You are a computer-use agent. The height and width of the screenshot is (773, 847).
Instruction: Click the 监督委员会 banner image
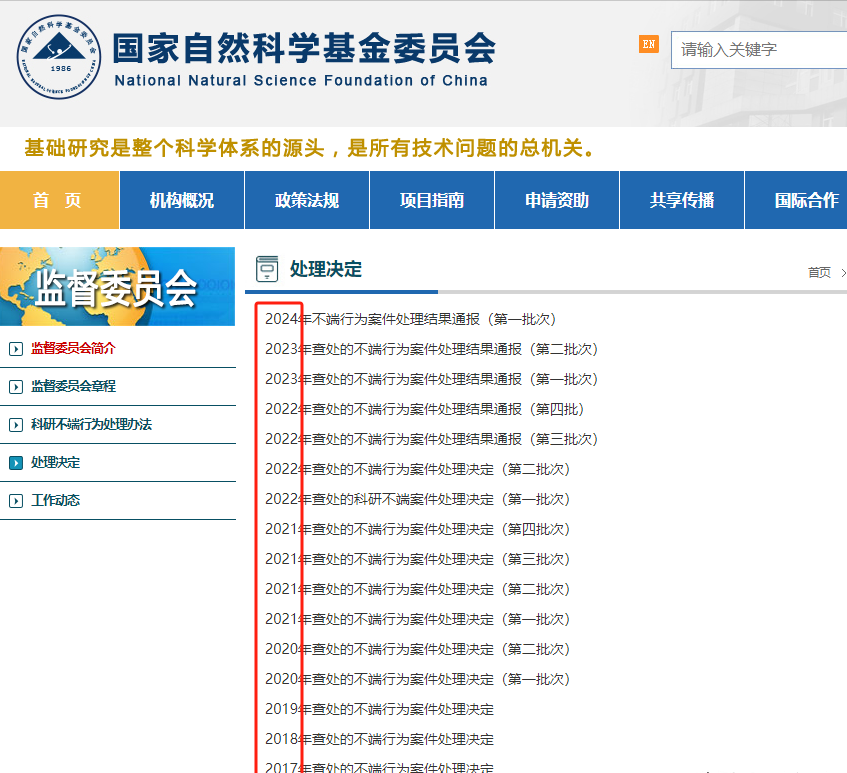coord(118,286)
